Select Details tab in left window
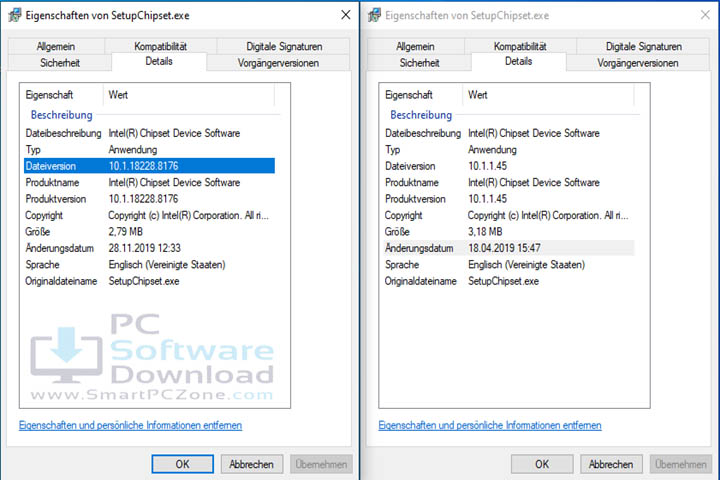Screen dimensions: 720x480 pyautogui.click(x=159, y=61)
